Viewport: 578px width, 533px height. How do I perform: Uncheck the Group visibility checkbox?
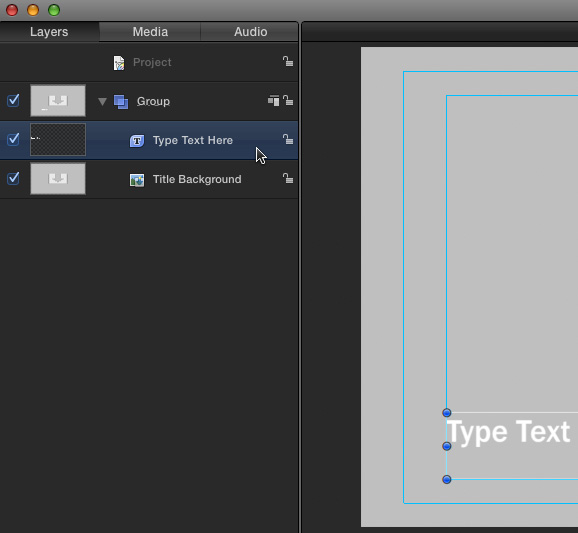[x=13, y=100]
